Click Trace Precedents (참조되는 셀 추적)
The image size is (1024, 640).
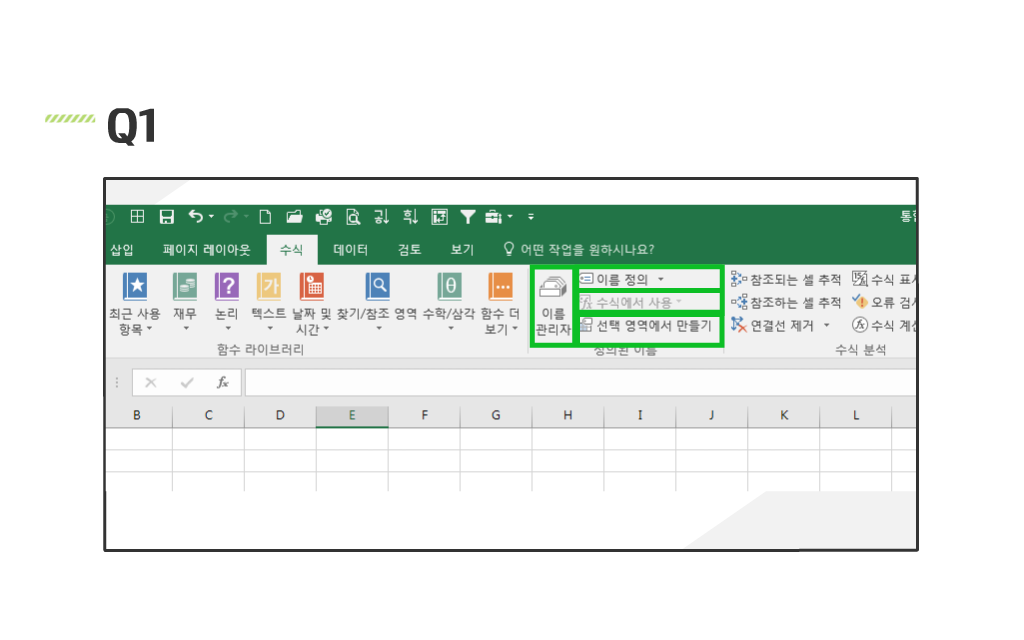tap(786, 279)
